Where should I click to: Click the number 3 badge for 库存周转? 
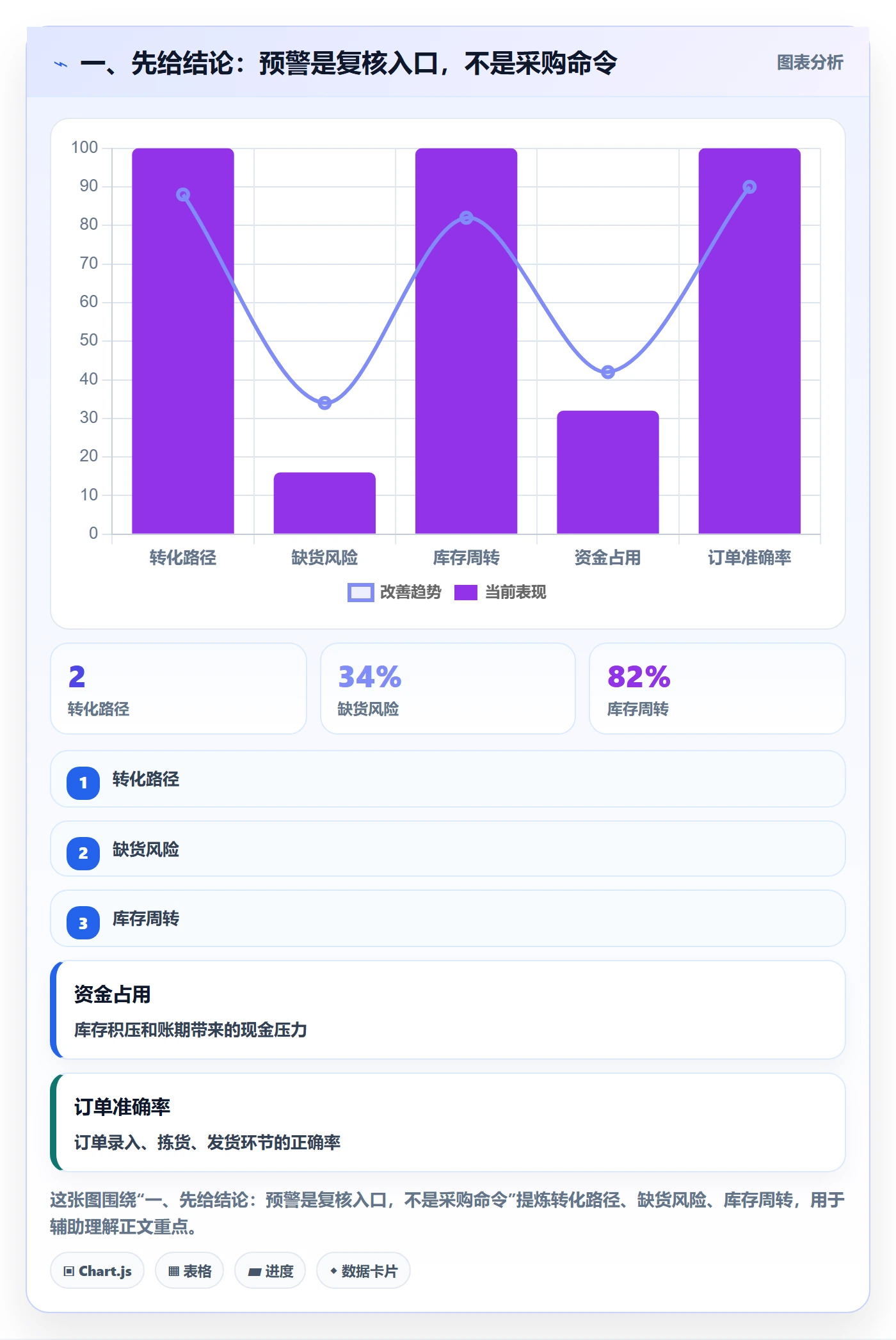click(x=83, y=923)
